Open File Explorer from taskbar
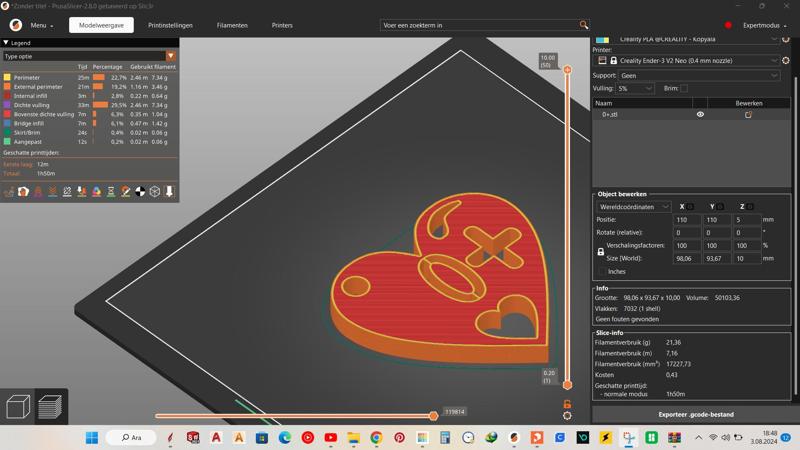Viewport: 800px width, 450px height. 354,438
